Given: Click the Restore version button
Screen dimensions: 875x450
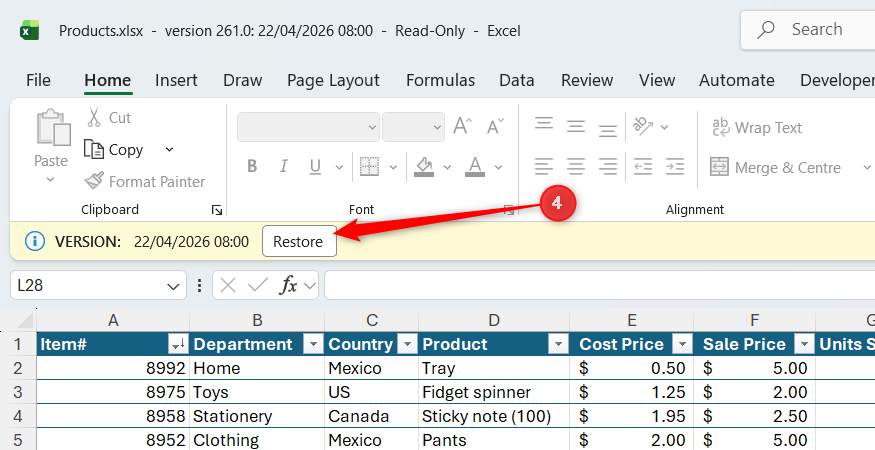Looking at the screenshot, I should tap(299, 241).
